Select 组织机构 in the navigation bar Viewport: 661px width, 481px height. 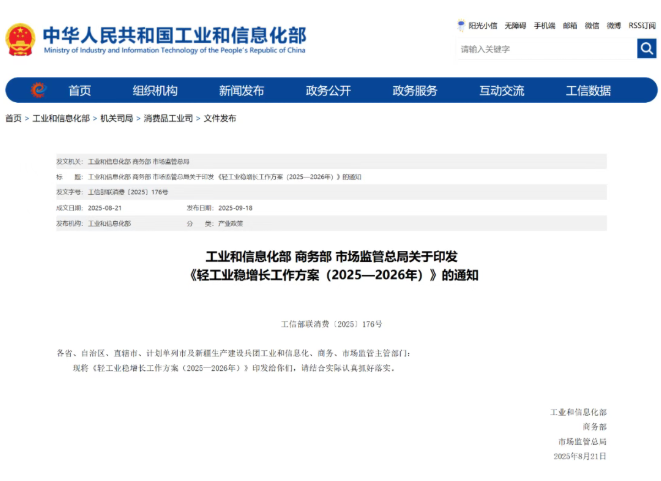coord(155,91)
